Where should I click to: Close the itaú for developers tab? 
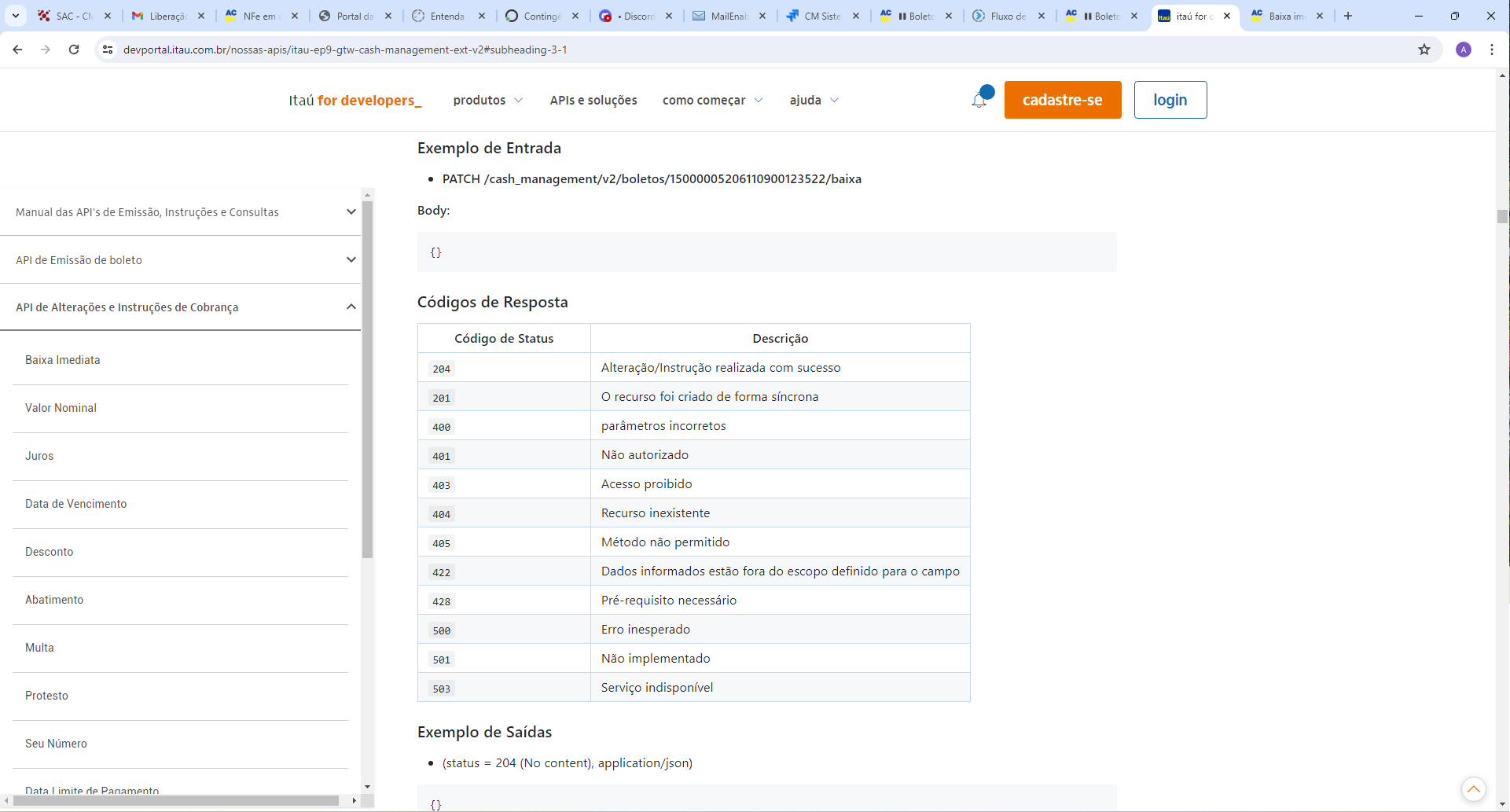pyautogui.click(x=1227, y=16)
